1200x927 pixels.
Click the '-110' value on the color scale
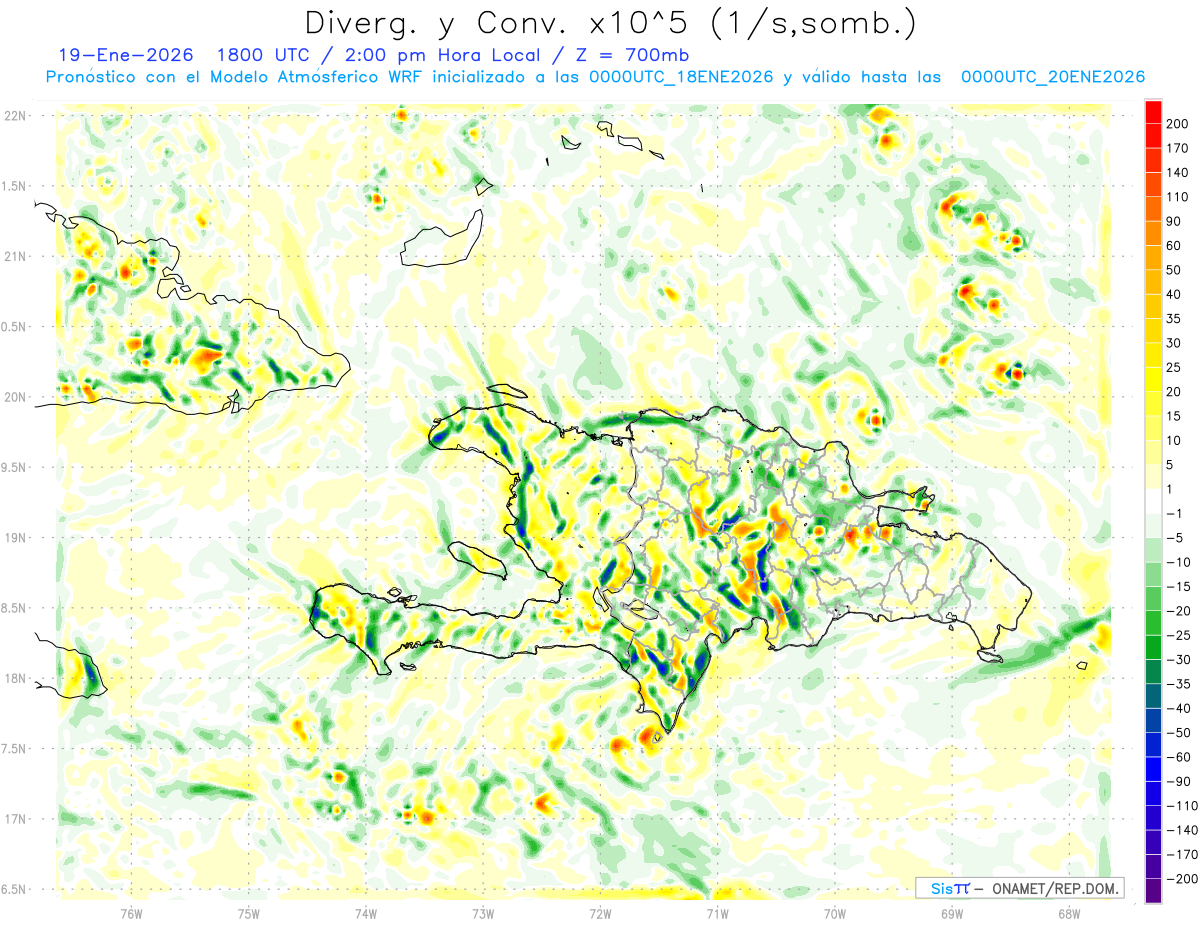point(1180,807)
